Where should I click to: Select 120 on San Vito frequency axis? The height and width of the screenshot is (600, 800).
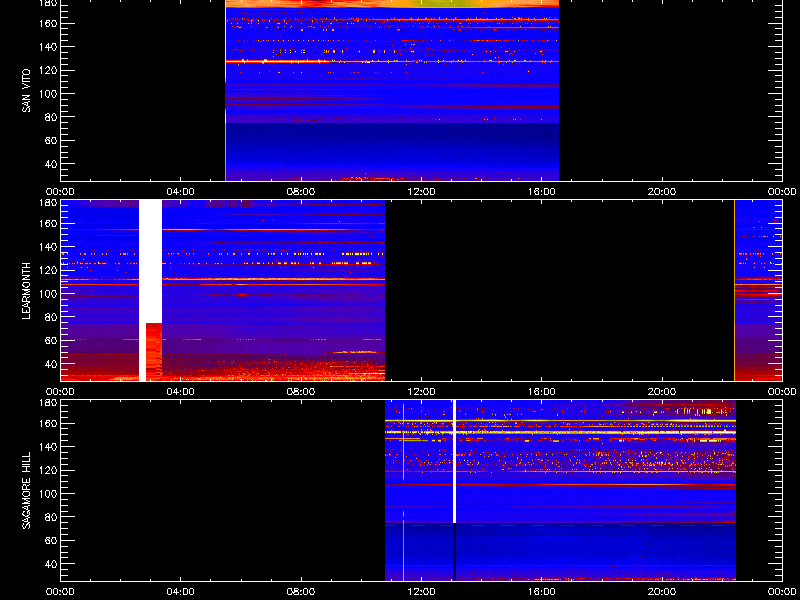49,70
